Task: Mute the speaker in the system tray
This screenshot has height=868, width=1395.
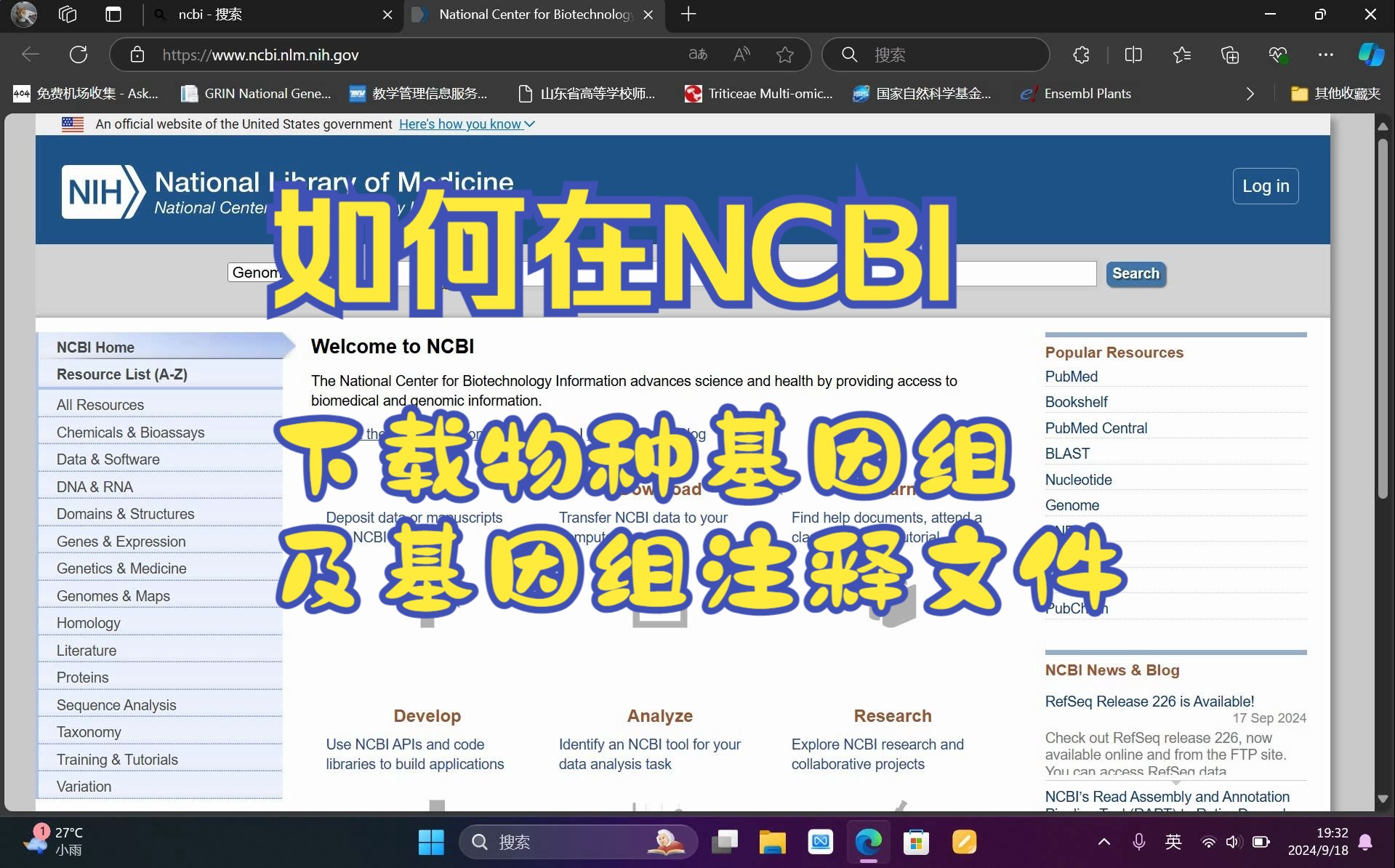Action: click(1232, 842)
